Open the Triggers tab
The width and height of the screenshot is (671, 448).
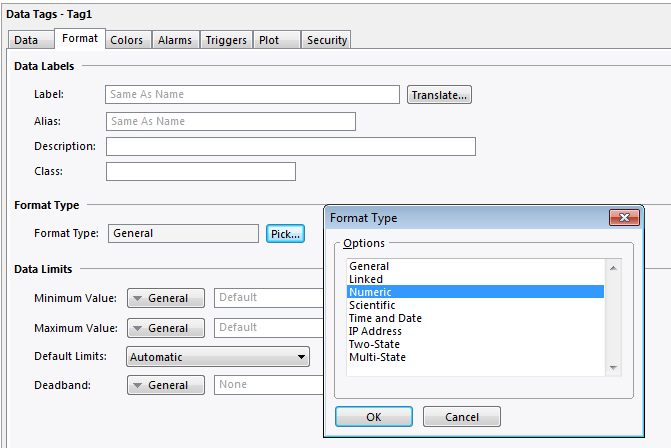tap(226, 40)
